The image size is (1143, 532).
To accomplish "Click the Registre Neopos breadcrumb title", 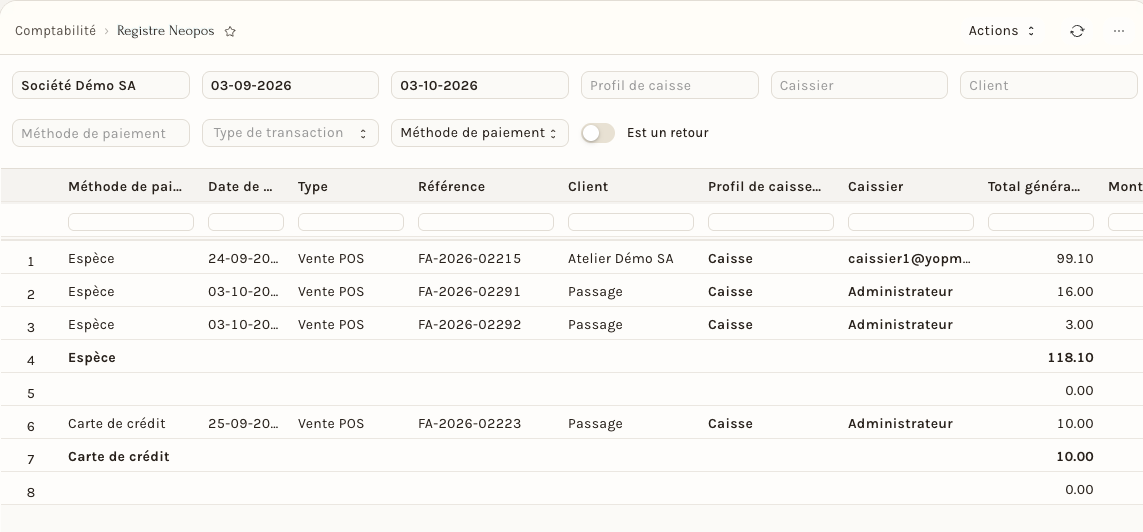I will (x=165, y=31).
